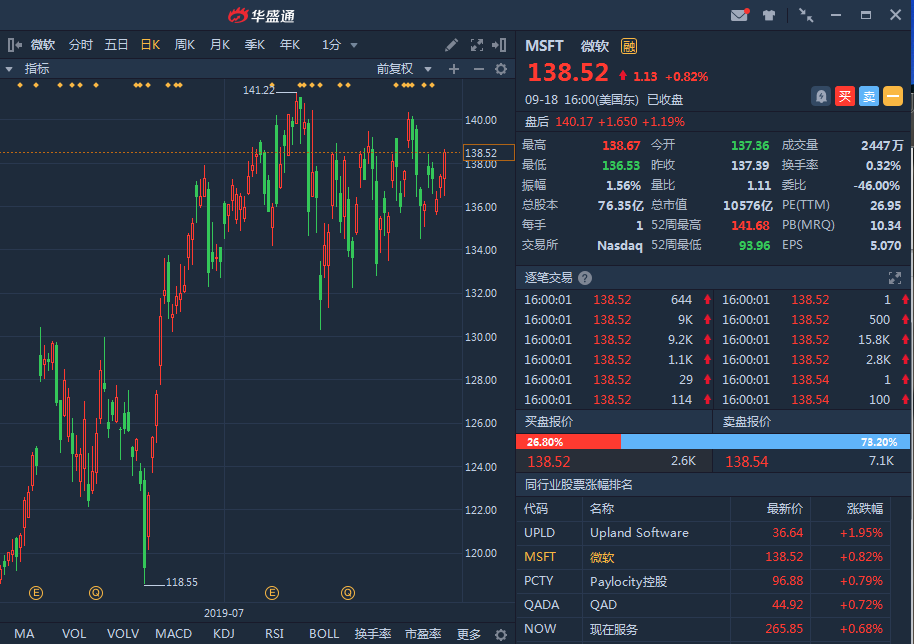Screen dimensions: 914x644
Task: Click the pencil drawing tool icon
Action: coord(452,45)
